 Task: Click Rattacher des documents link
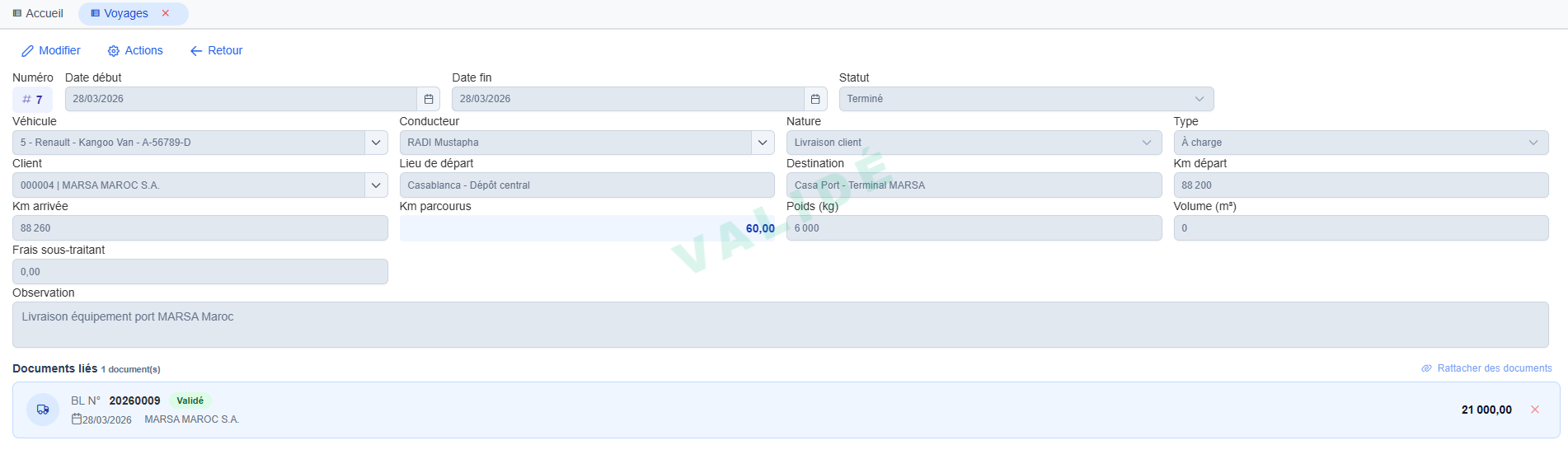click(1486, 368)
